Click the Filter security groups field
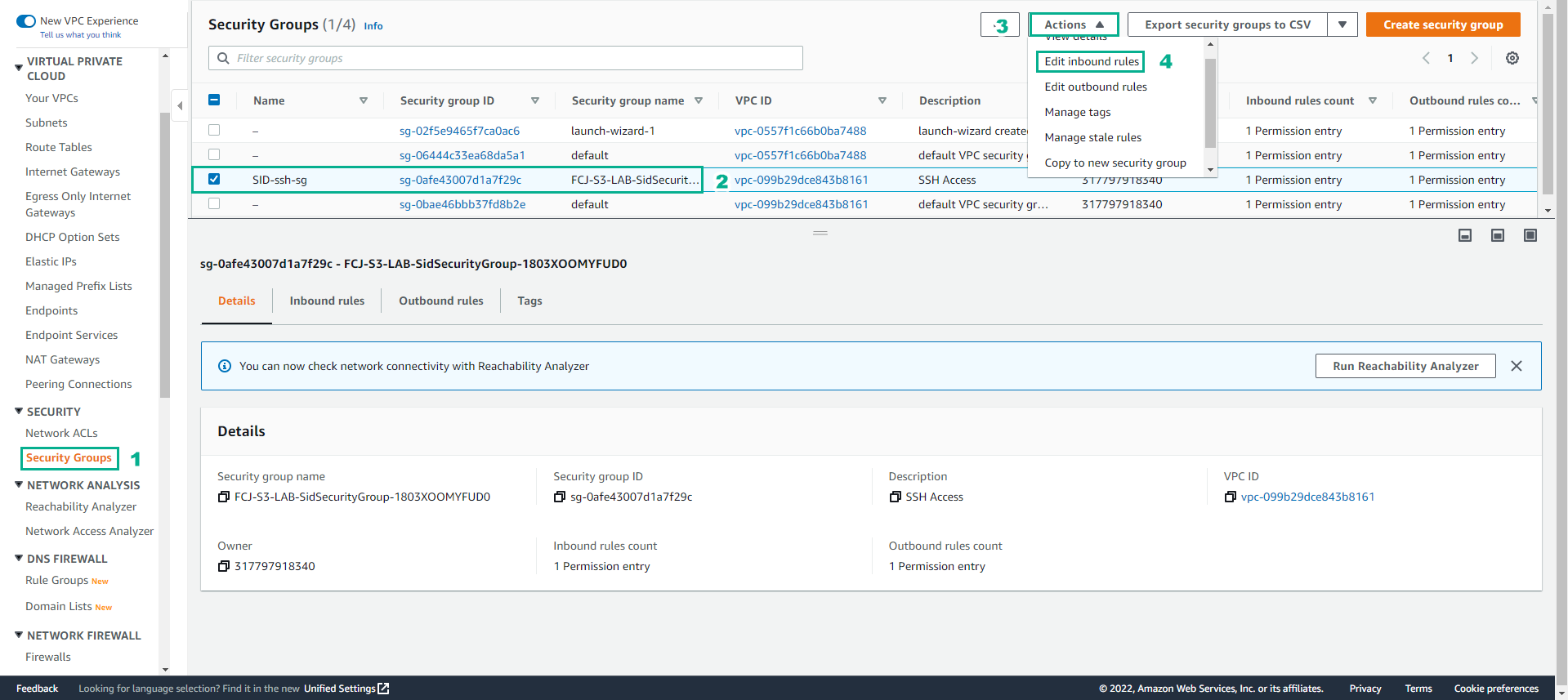 coord(506,58)
